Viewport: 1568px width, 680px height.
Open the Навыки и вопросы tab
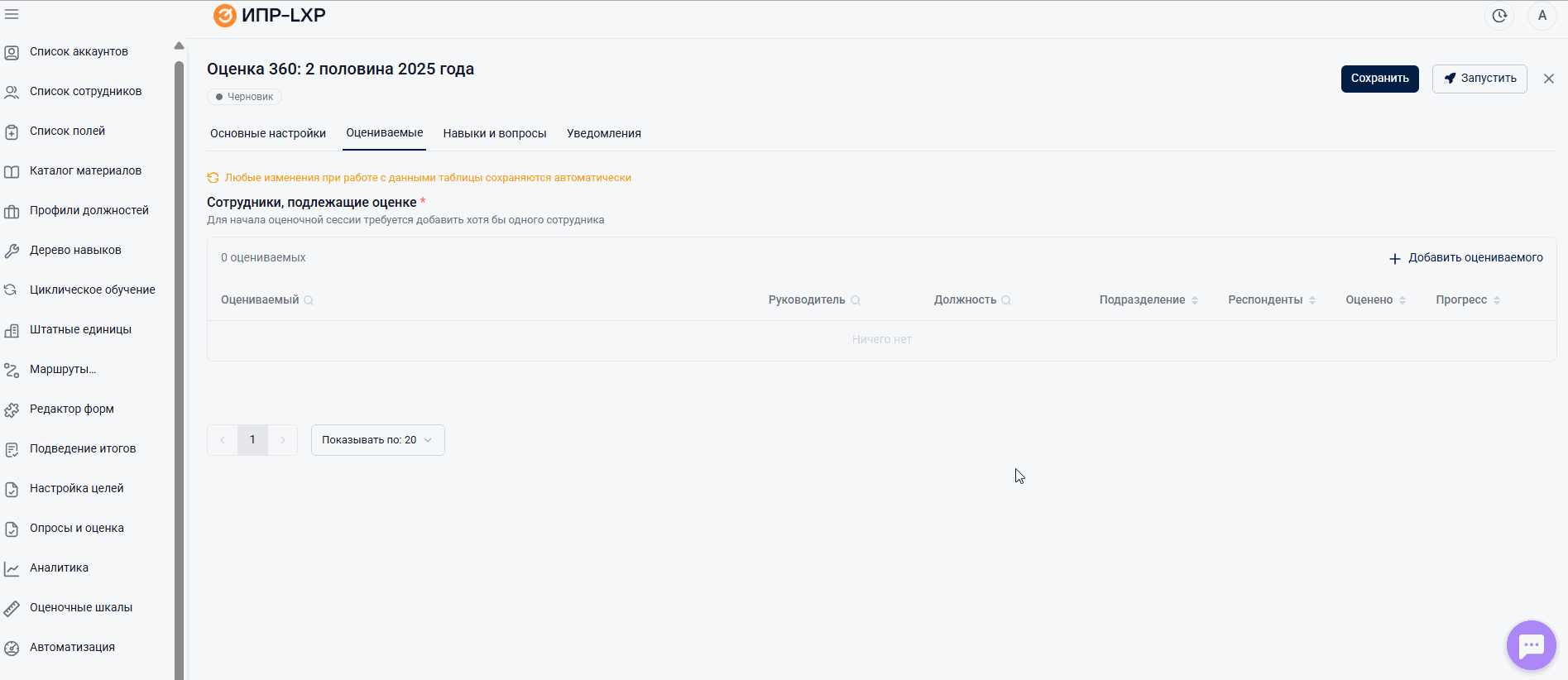[495, 133]
